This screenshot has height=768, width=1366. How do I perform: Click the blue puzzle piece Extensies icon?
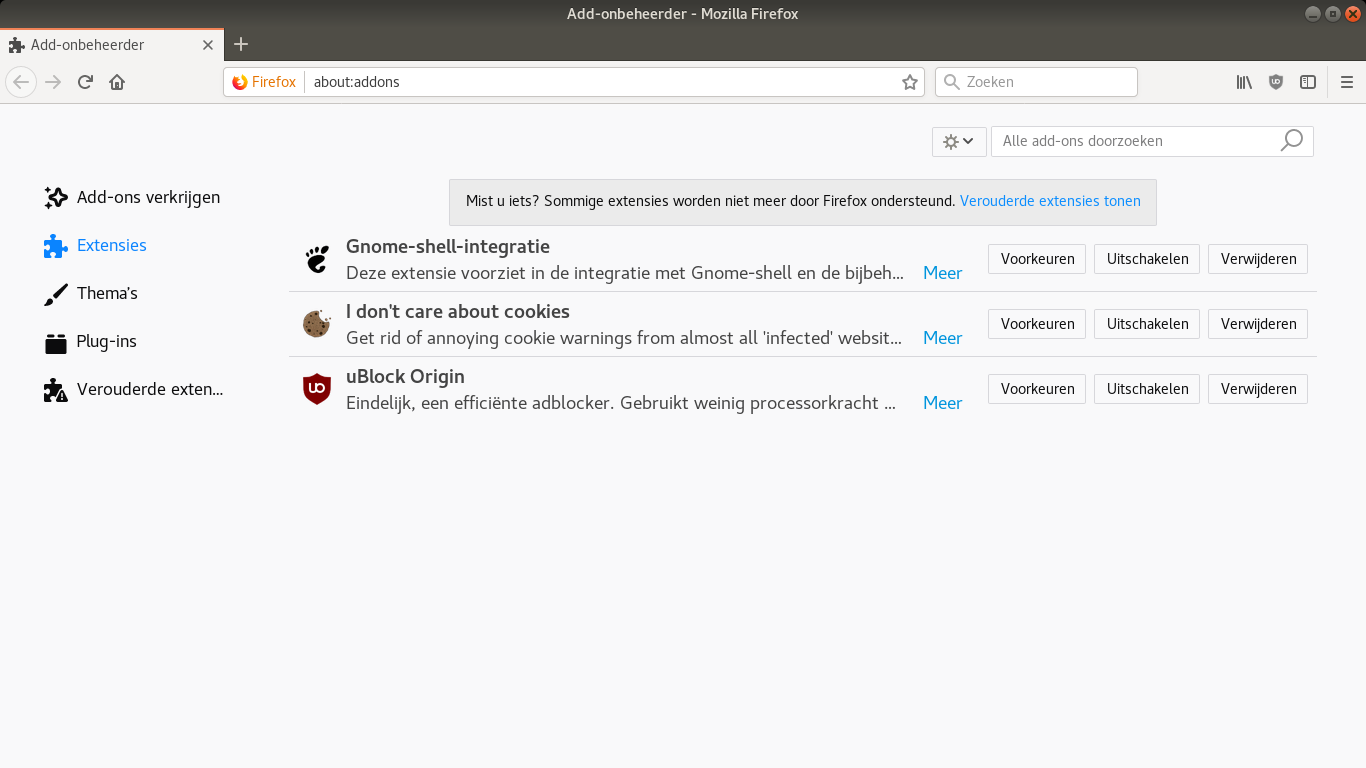point(56,246)
